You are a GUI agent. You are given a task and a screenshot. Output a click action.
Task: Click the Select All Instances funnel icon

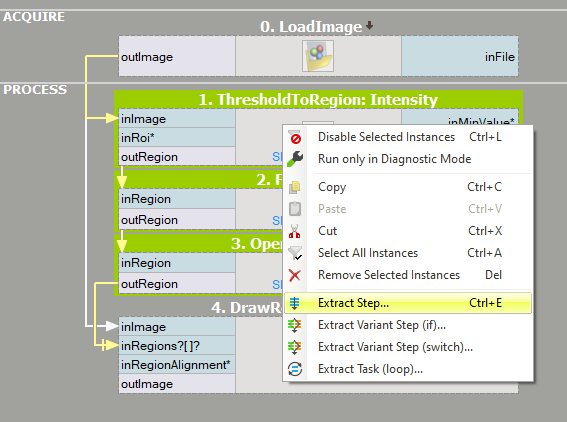pyautogui.click(x=295, y=253)
